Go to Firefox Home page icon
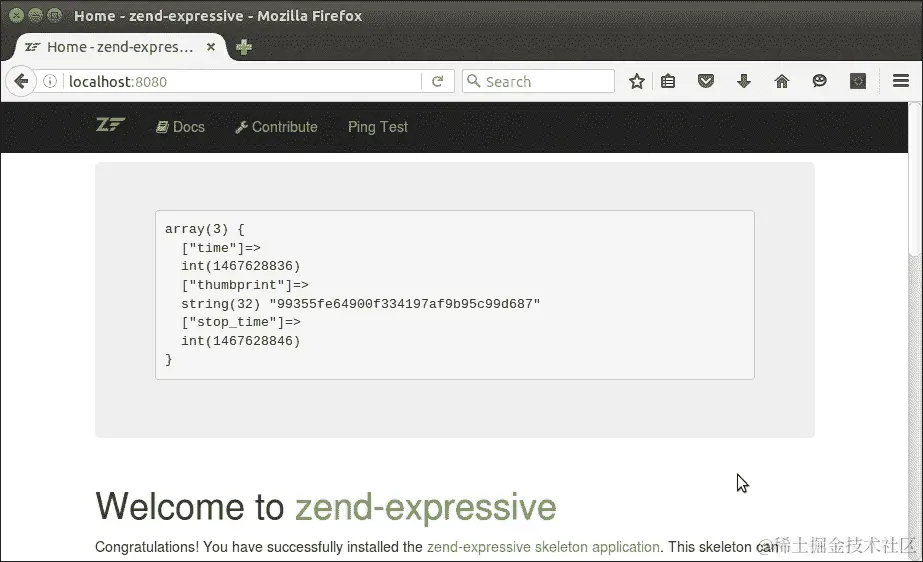The height and width of the screenshot is (562, 923). (781, 81)
